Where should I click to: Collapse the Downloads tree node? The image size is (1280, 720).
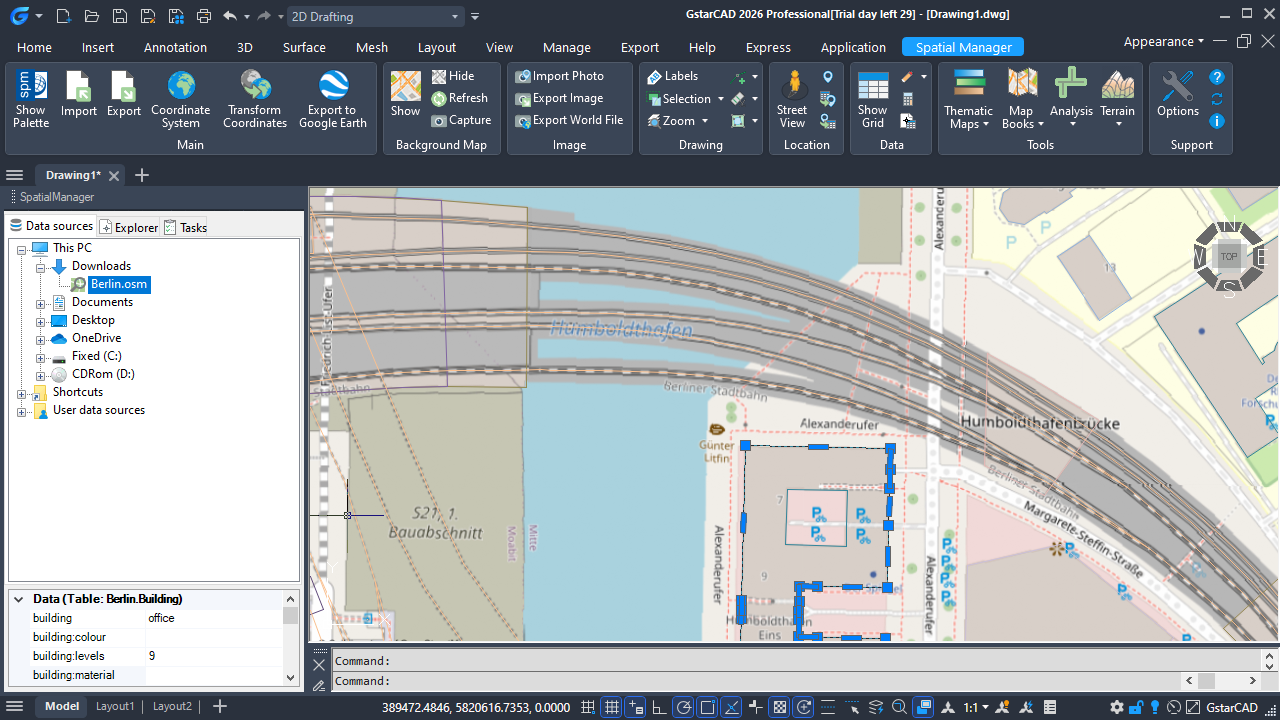click(41, 267)
